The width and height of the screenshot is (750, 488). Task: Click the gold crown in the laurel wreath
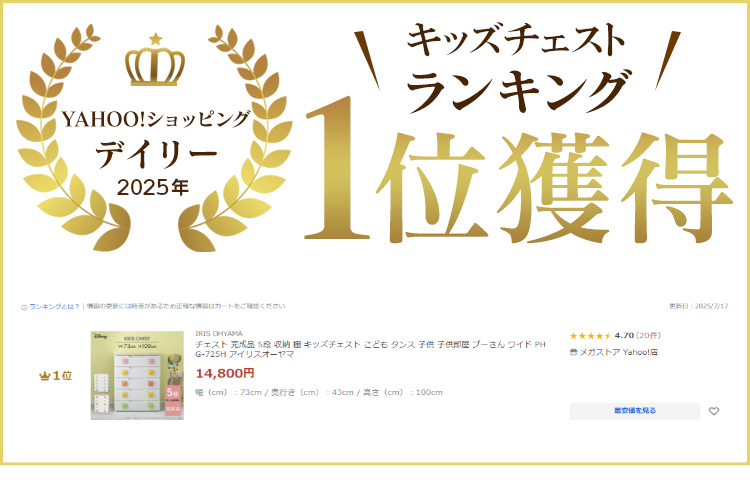click(155, 67)
